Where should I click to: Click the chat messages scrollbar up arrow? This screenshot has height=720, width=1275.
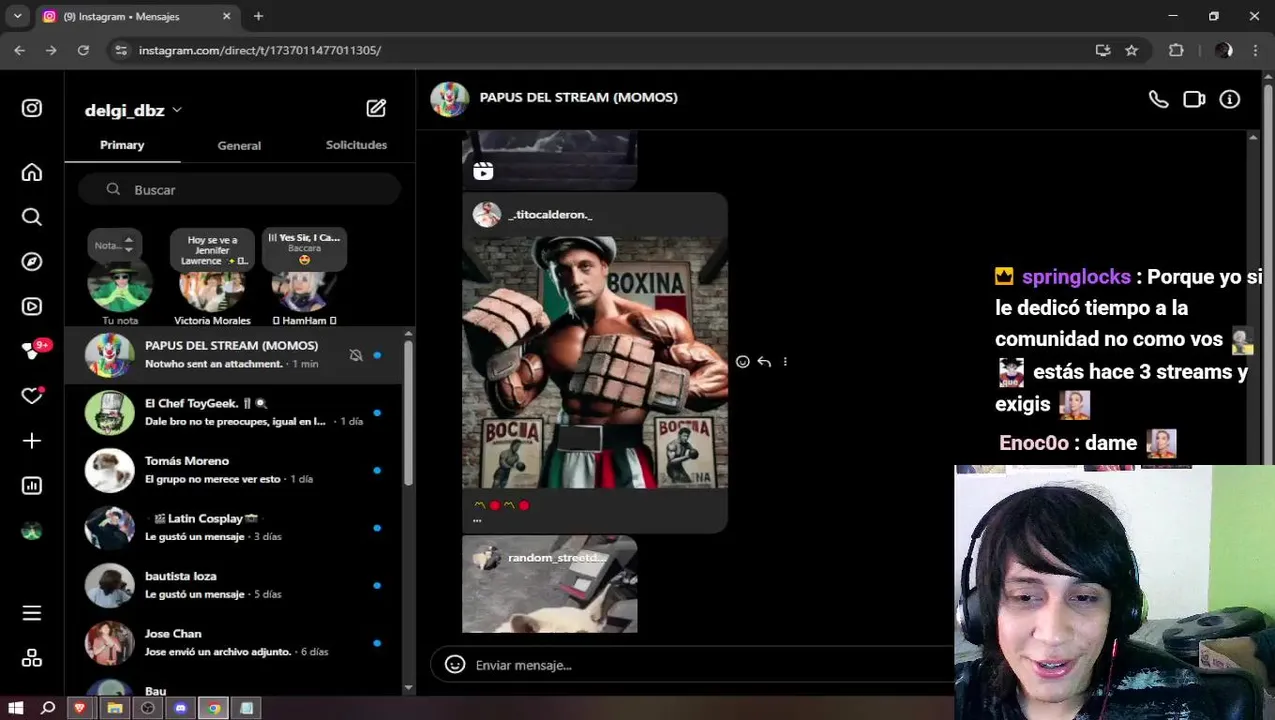coord(1253,137)
